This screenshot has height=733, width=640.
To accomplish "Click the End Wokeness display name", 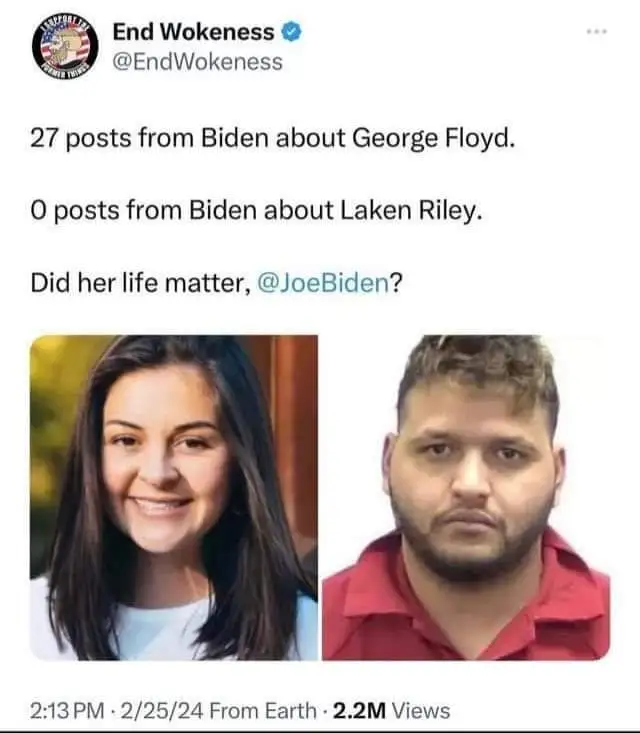I will tap(194, 32).
